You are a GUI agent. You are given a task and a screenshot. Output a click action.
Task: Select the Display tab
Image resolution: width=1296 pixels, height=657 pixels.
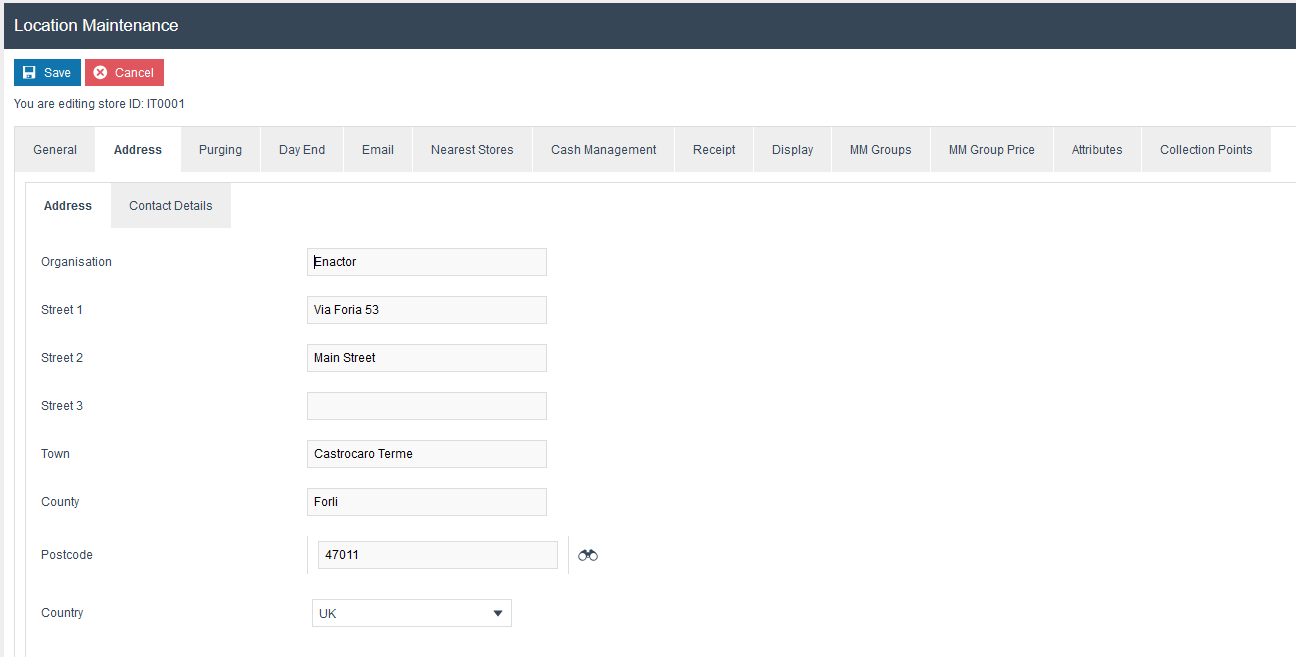[792, 150]
